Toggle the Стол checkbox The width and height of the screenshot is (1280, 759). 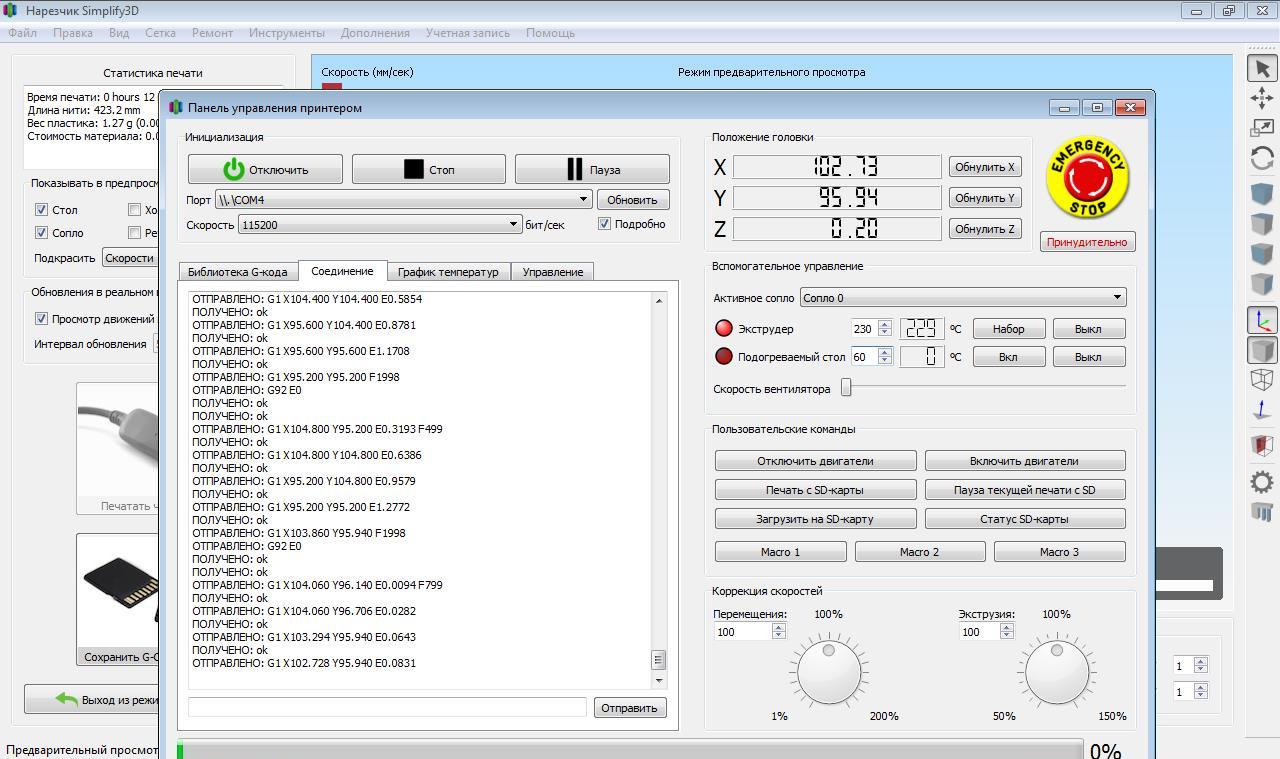click(x=41, y=210)
